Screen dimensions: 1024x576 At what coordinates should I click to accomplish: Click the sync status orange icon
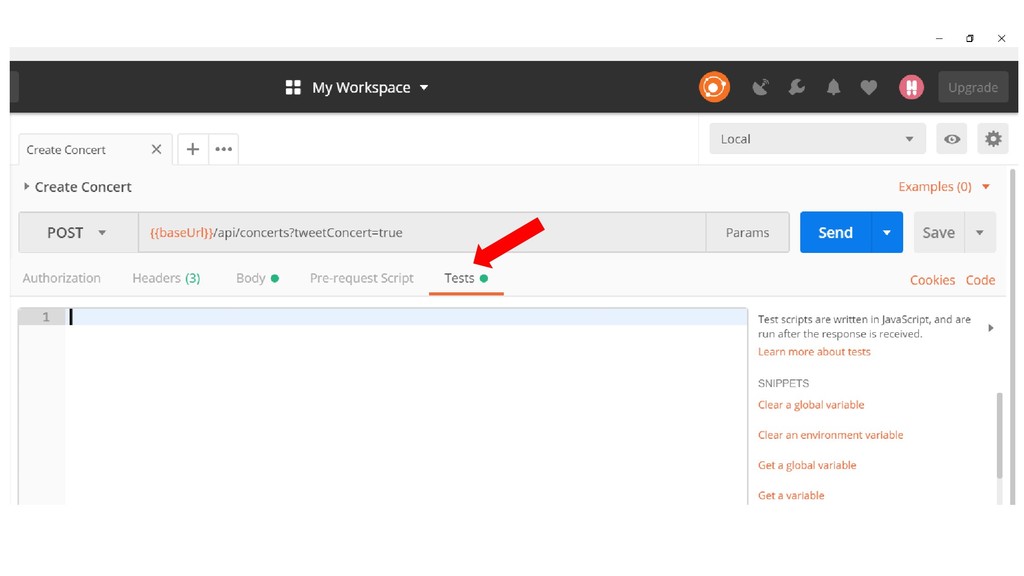pyautogui.click(x=714, y=87)
